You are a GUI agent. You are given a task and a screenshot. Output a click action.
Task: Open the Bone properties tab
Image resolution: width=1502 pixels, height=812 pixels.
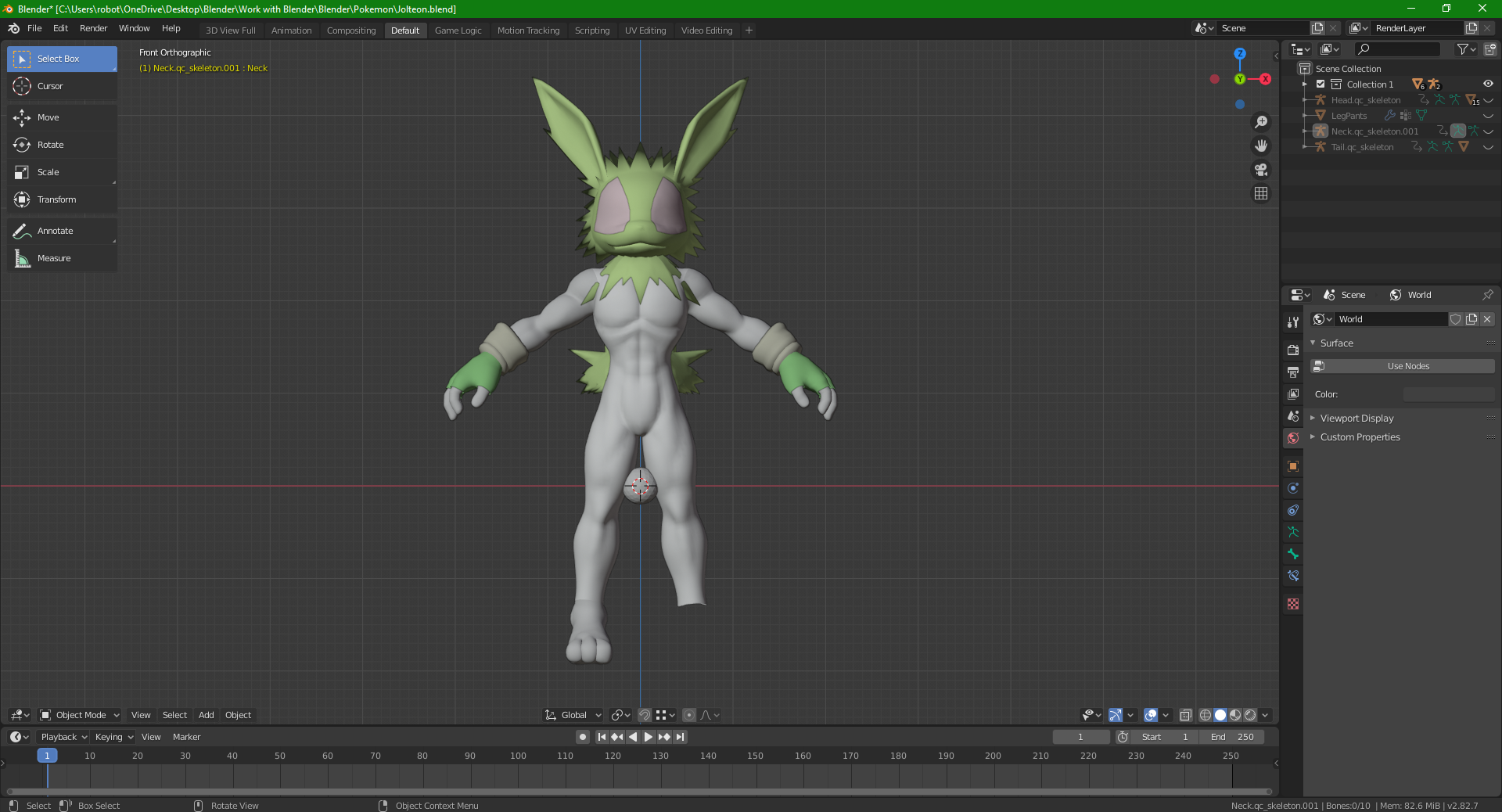1293,553
